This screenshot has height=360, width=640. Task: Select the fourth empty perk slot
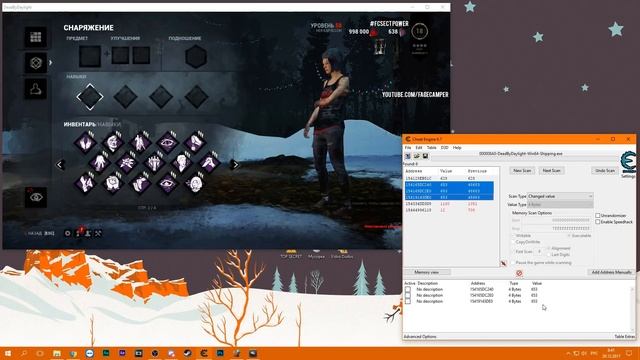[x=196, y=97]
